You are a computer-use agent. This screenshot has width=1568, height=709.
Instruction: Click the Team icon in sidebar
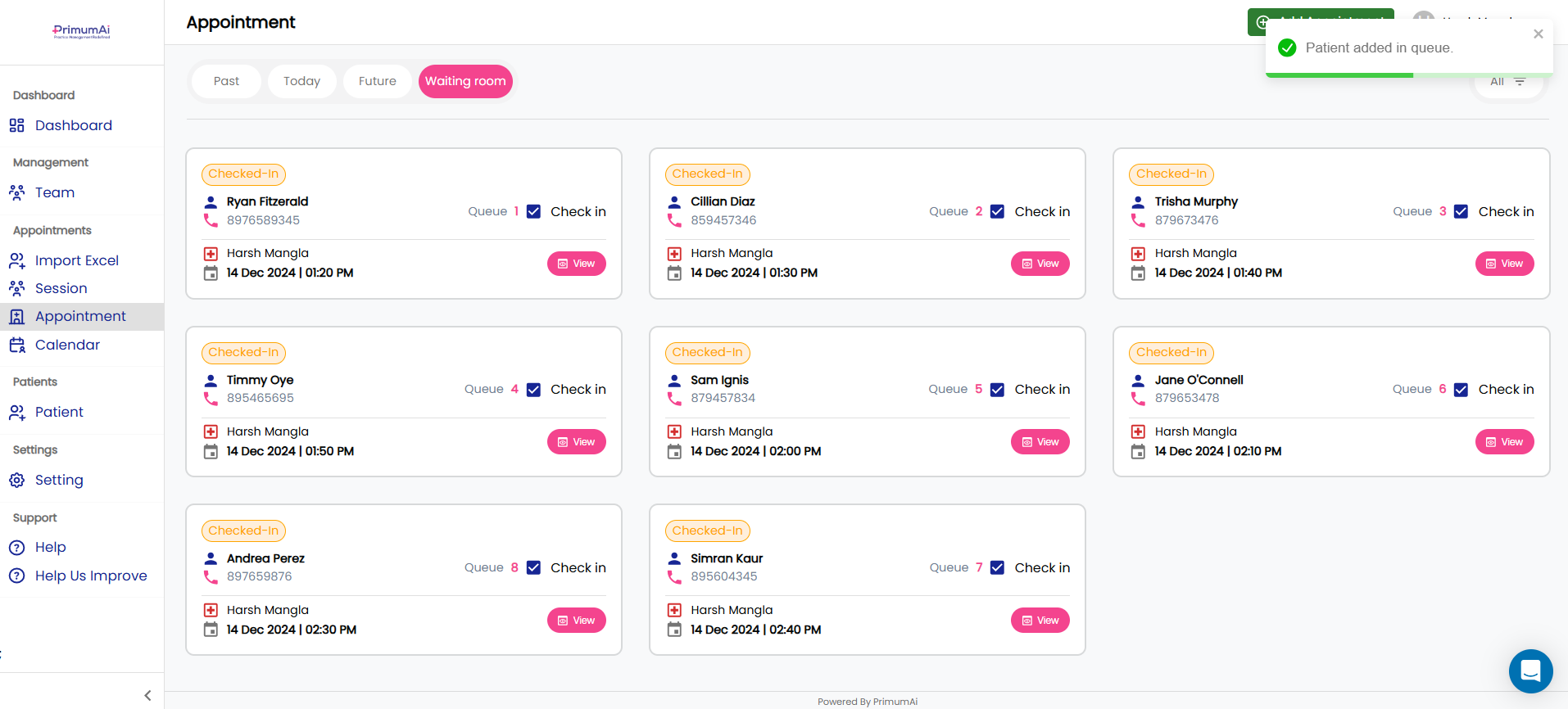16,192
